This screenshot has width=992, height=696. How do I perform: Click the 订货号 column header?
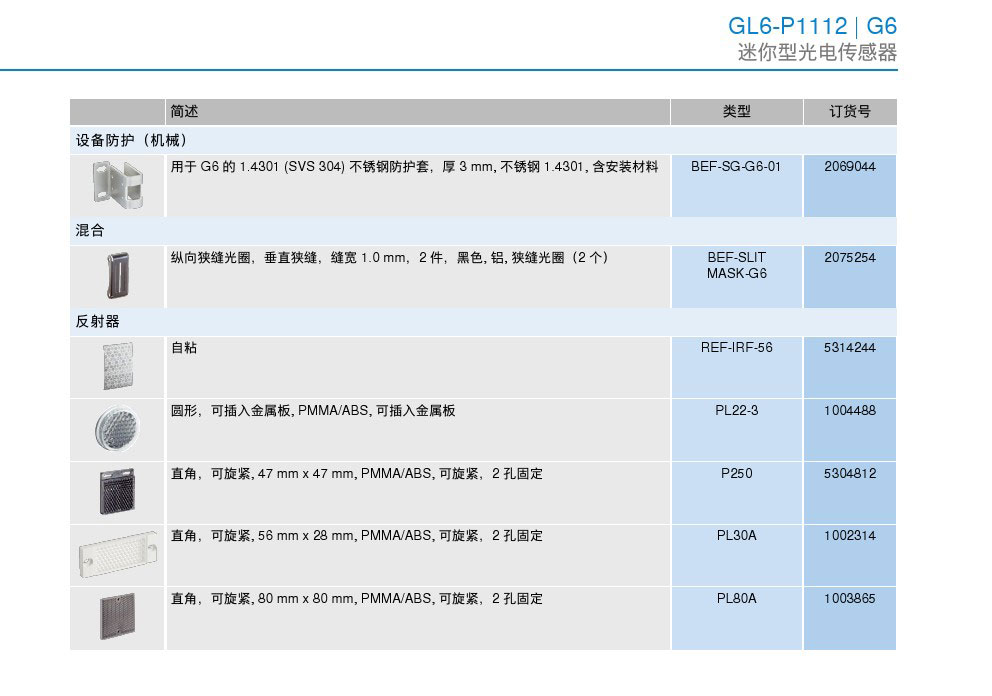pyautogui.click(x=850, y=111)
